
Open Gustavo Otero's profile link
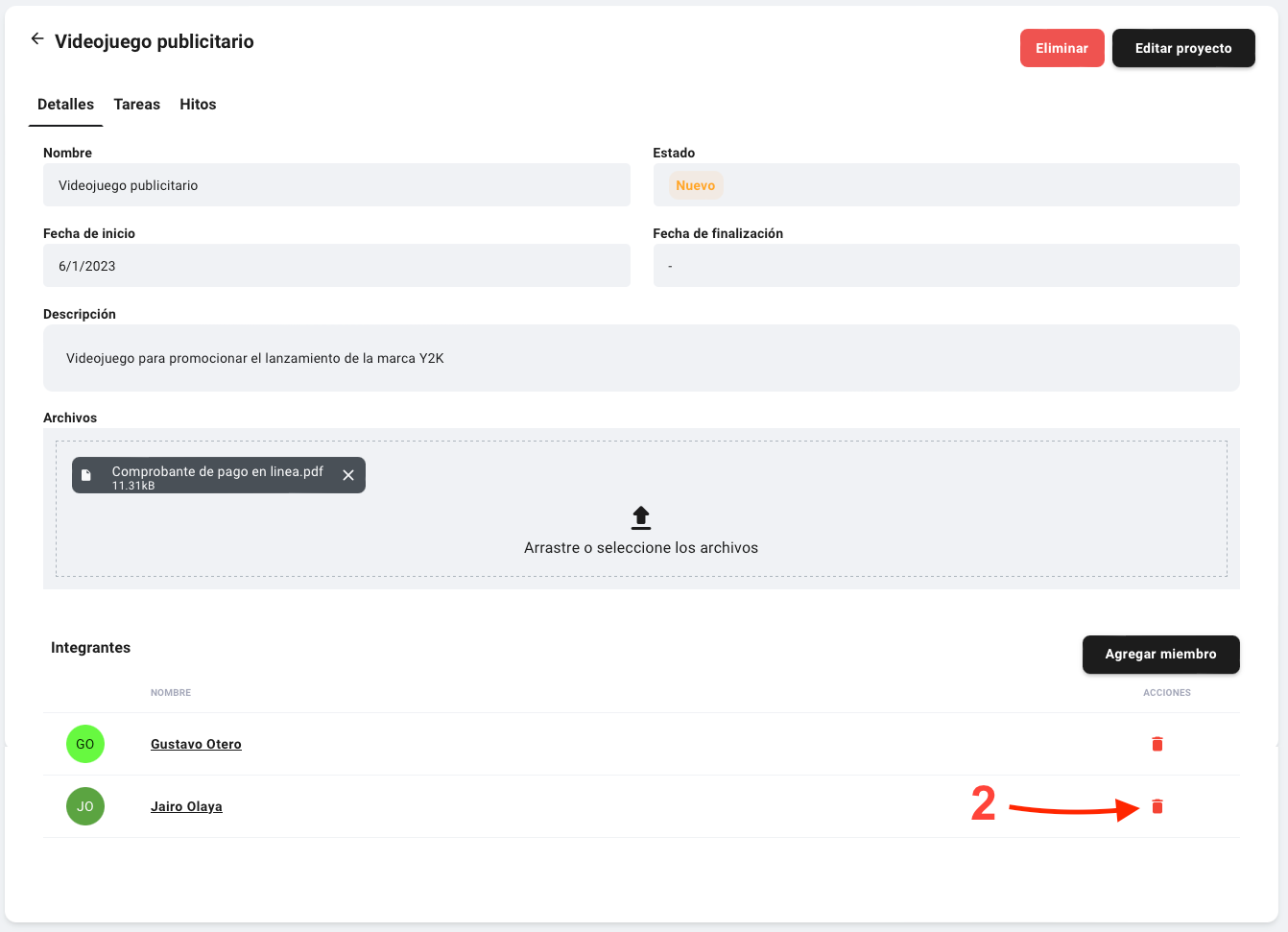[x=196, y=744]
